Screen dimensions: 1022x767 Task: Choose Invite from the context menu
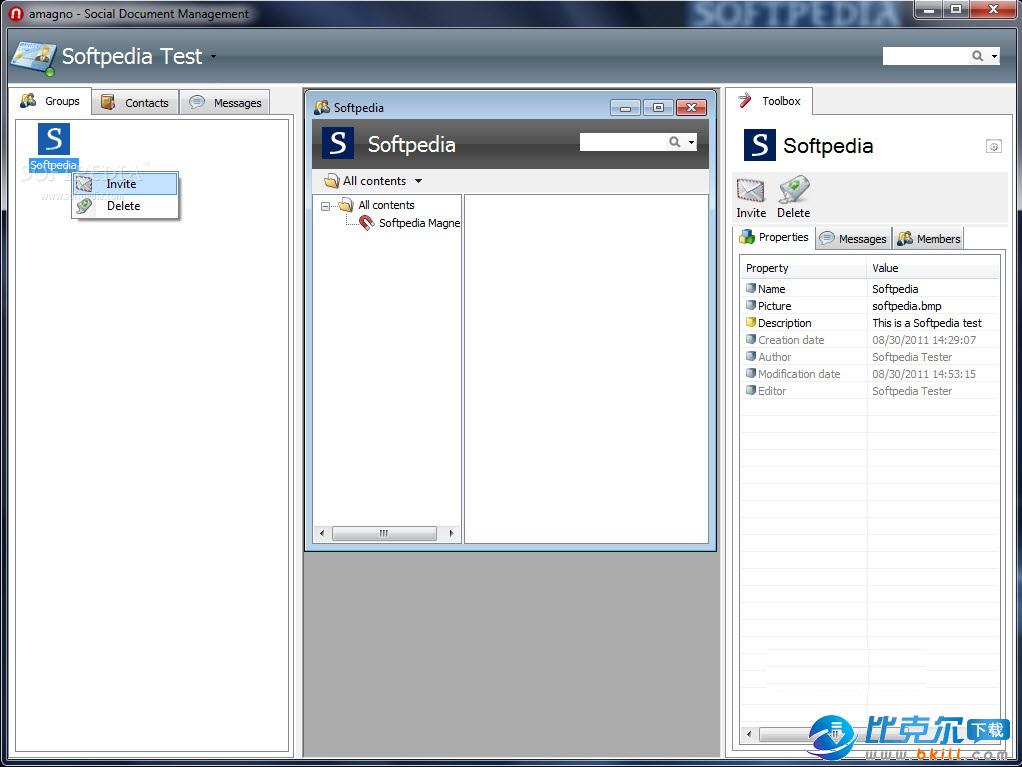(124, 184)
